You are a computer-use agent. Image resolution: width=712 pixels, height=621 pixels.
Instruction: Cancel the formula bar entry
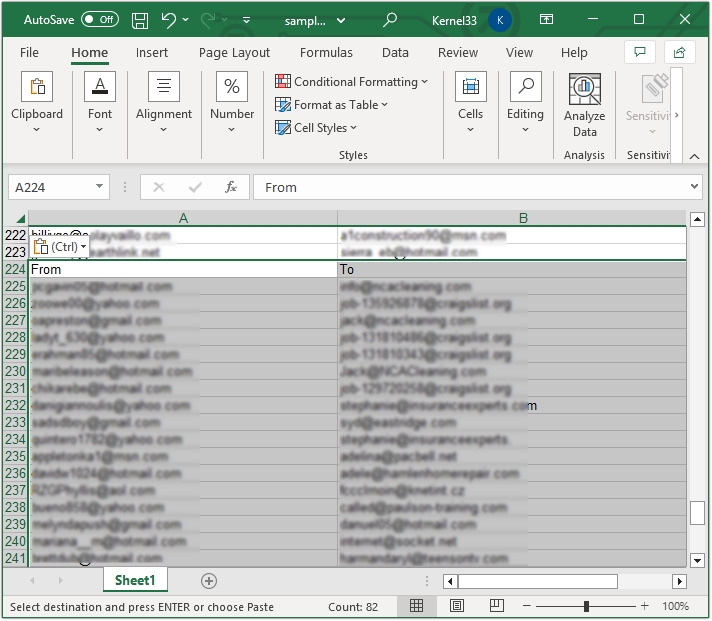(x=159, y=187)
